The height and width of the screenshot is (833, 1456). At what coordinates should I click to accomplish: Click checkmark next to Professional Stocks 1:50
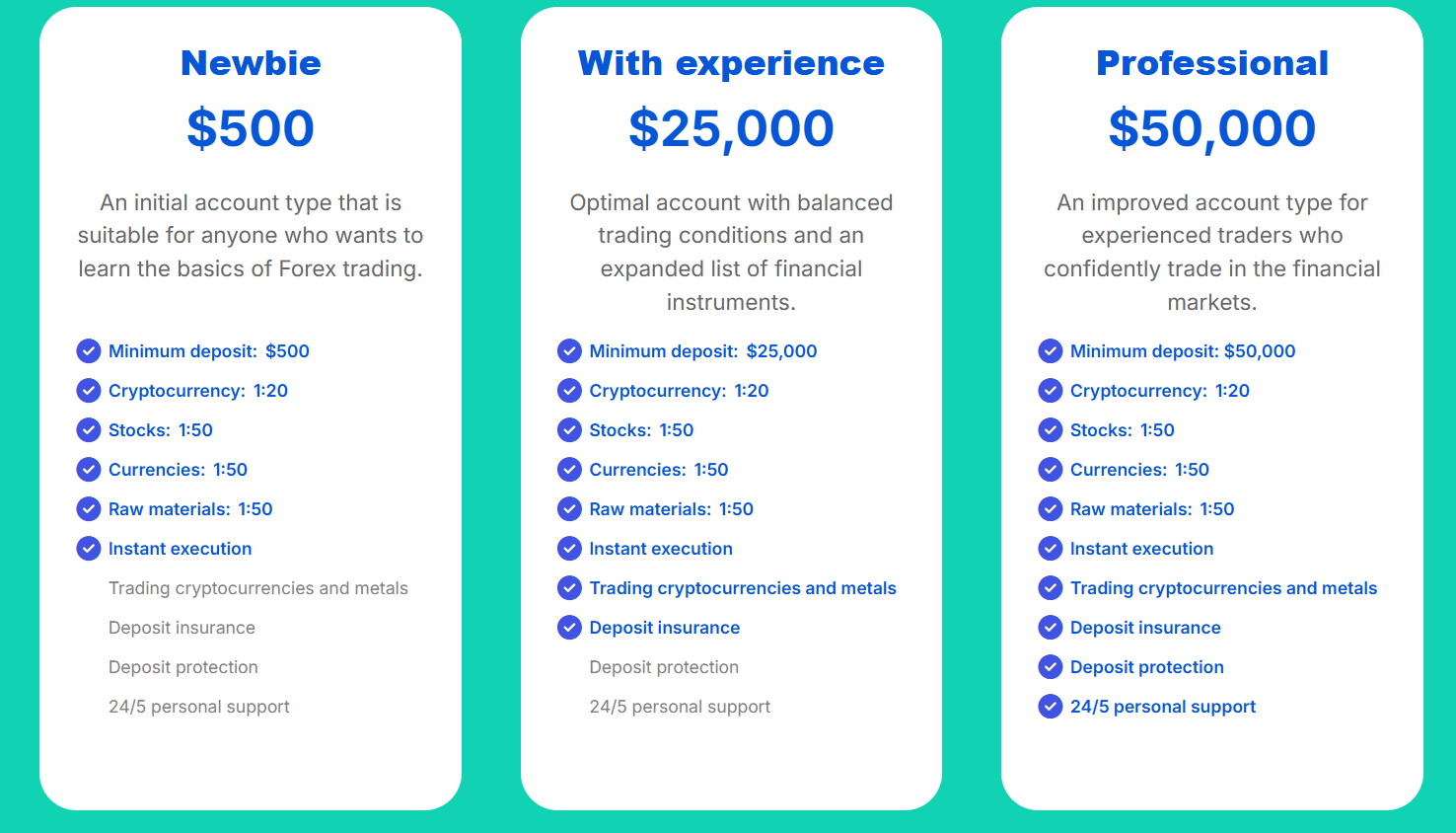[1051, 430]
